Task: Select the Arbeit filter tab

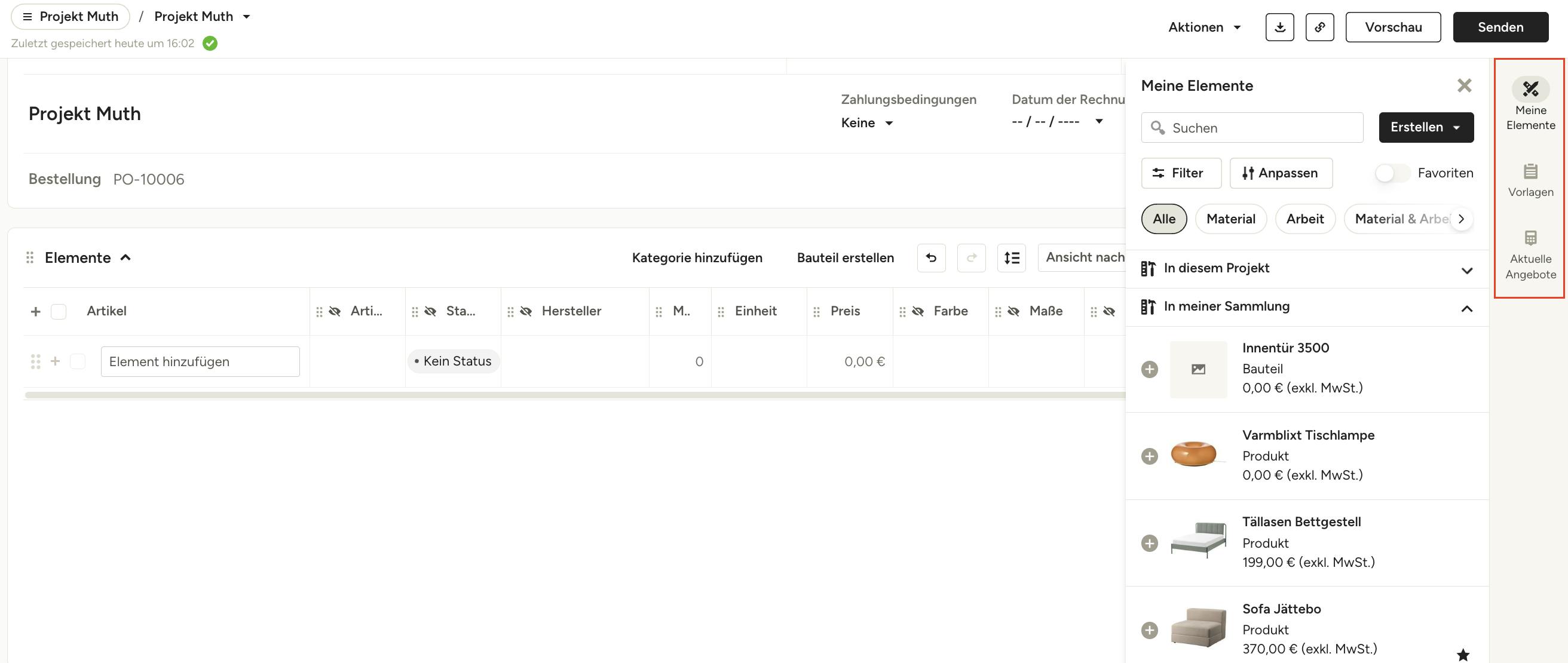Action: coord(1304,219)
